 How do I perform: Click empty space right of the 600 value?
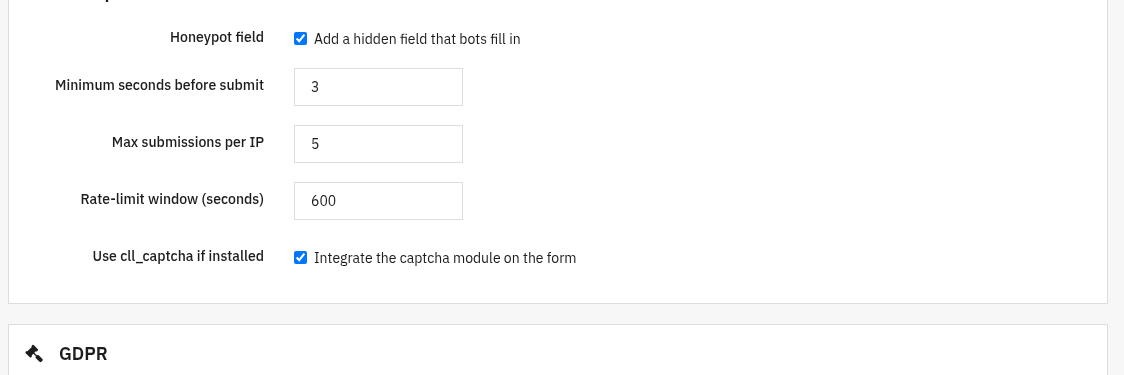click(401, 201)
